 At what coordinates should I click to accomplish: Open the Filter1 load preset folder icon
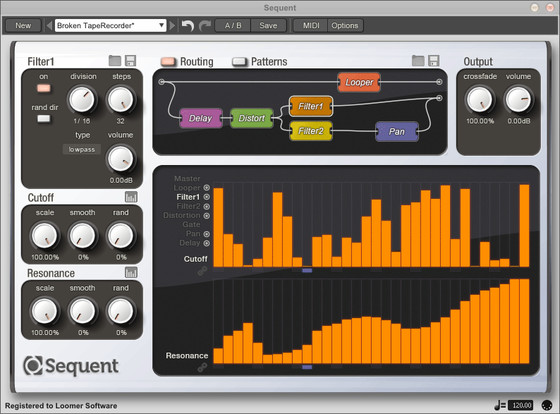pos(115,61)
